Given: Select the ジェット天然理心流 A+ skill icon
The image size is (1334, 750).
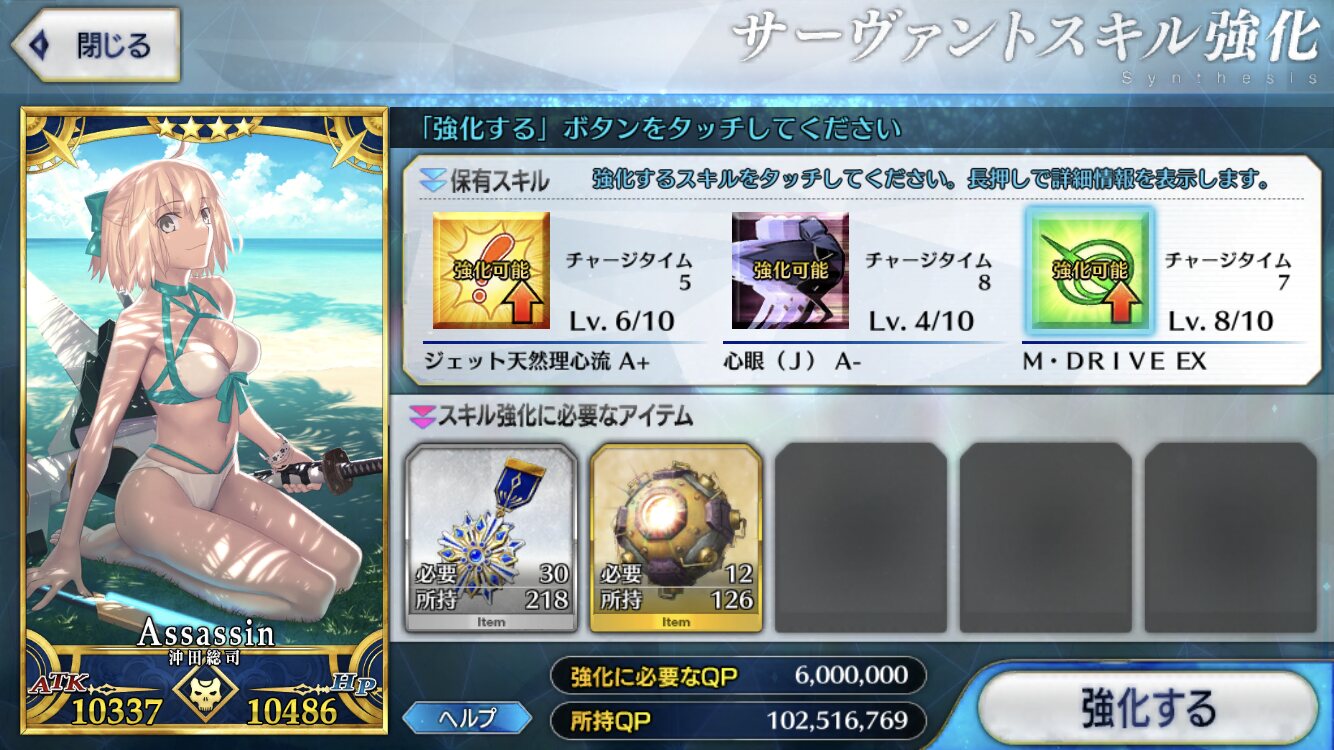Looking at the screenshot, I should click(x=491, y=270).
